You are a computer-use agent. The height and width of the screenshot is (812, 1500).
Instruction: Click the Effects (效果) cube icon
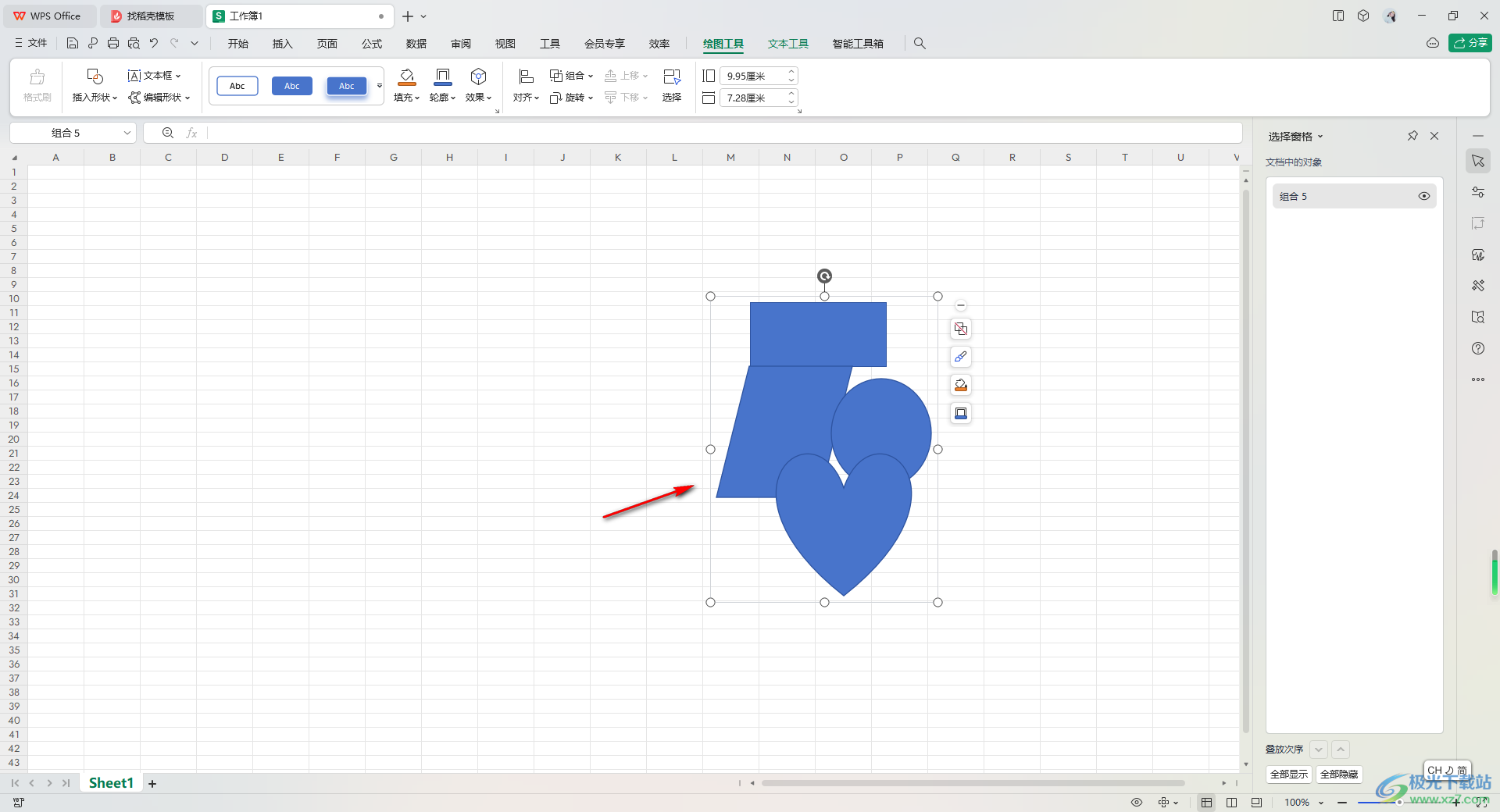[478, 77]
